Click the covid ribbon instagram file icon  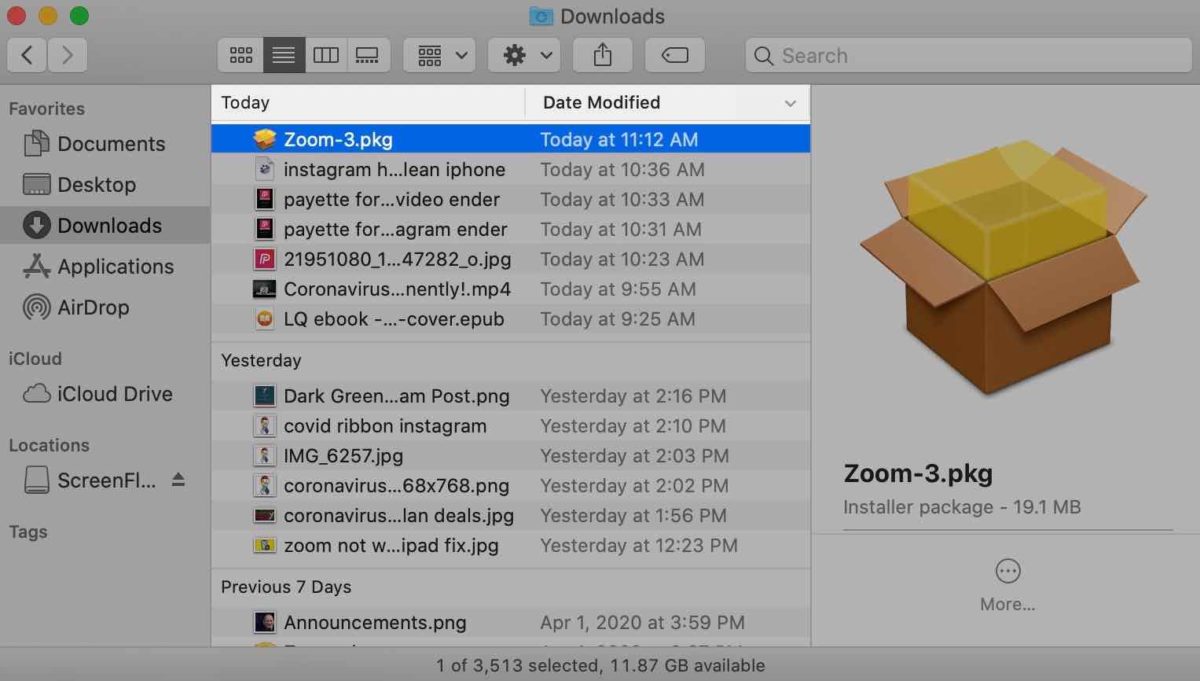pos(264,426)
